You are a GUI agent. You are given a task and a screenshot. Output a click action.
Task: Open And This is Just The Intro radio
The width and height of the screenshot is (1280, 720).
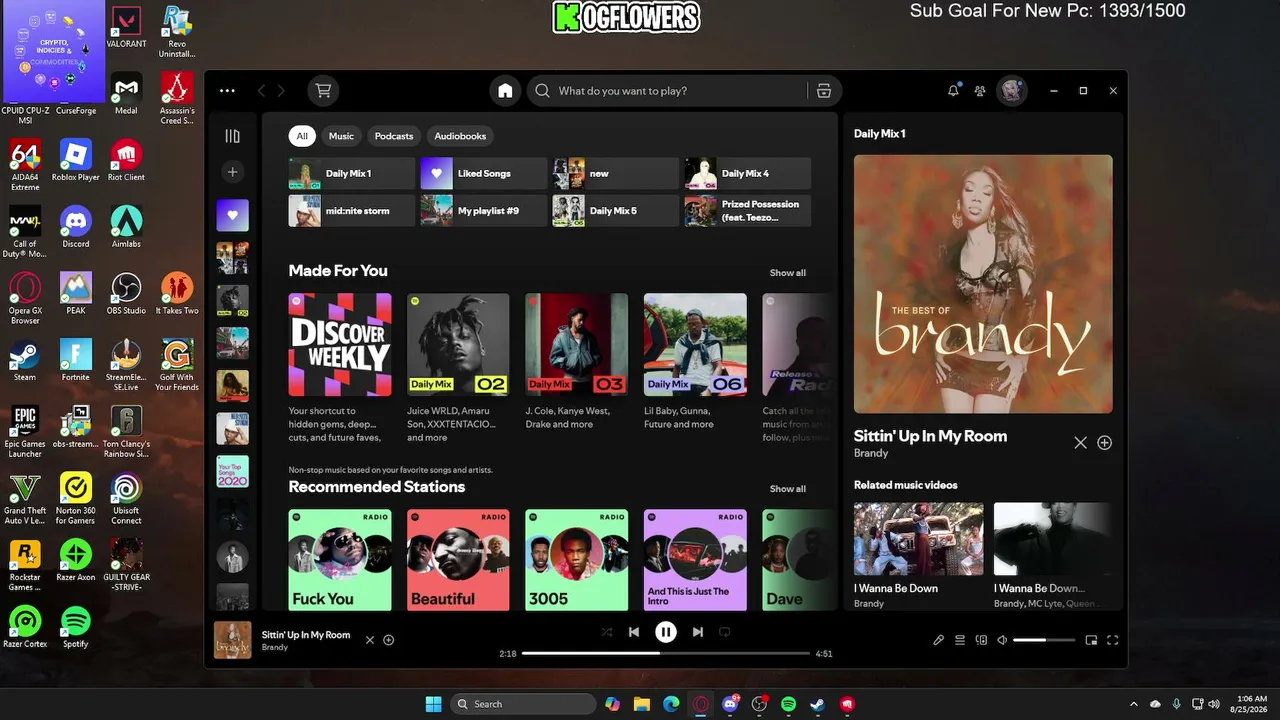(x=695, y=559)
